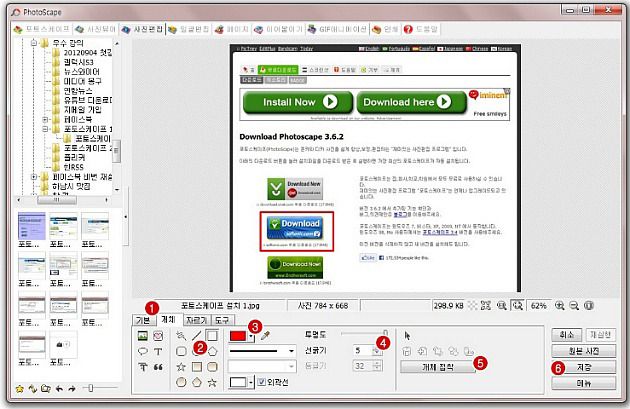The image size is (630, 409).
Task: Collapse the 포토스케이프 1 folder node
Action: point(45,129)
